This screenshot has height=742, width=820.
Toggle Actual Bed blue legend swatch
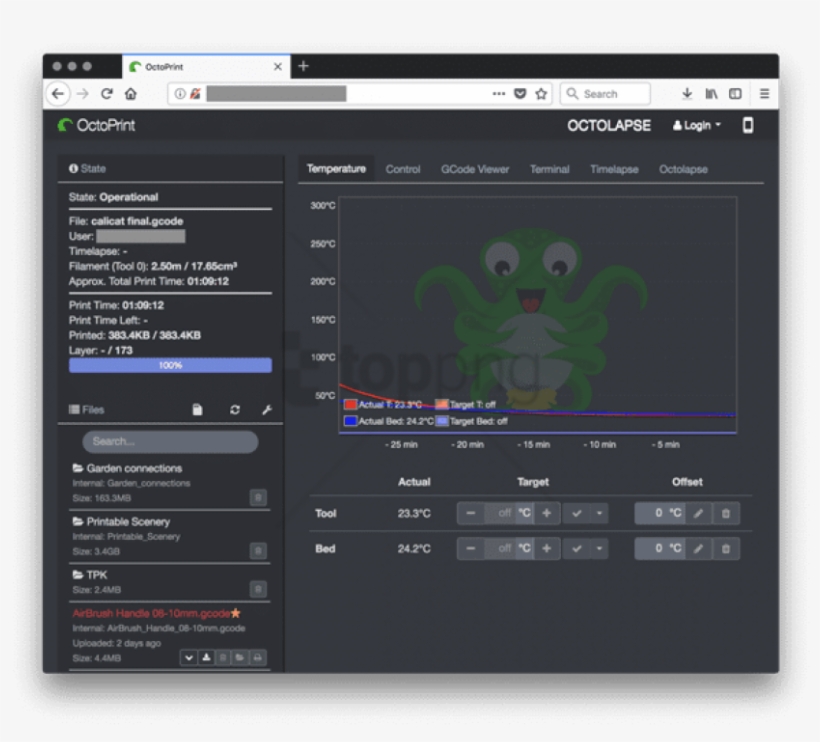coord(350,421)
